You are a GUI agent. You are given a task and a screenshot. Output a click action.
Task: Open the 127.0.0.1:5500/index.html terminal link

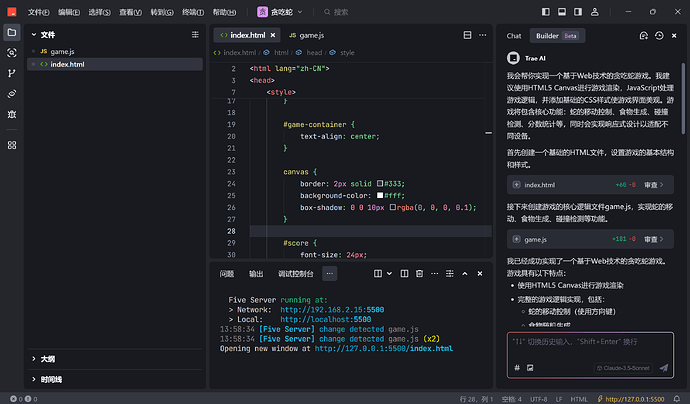[x=384, y=349]
